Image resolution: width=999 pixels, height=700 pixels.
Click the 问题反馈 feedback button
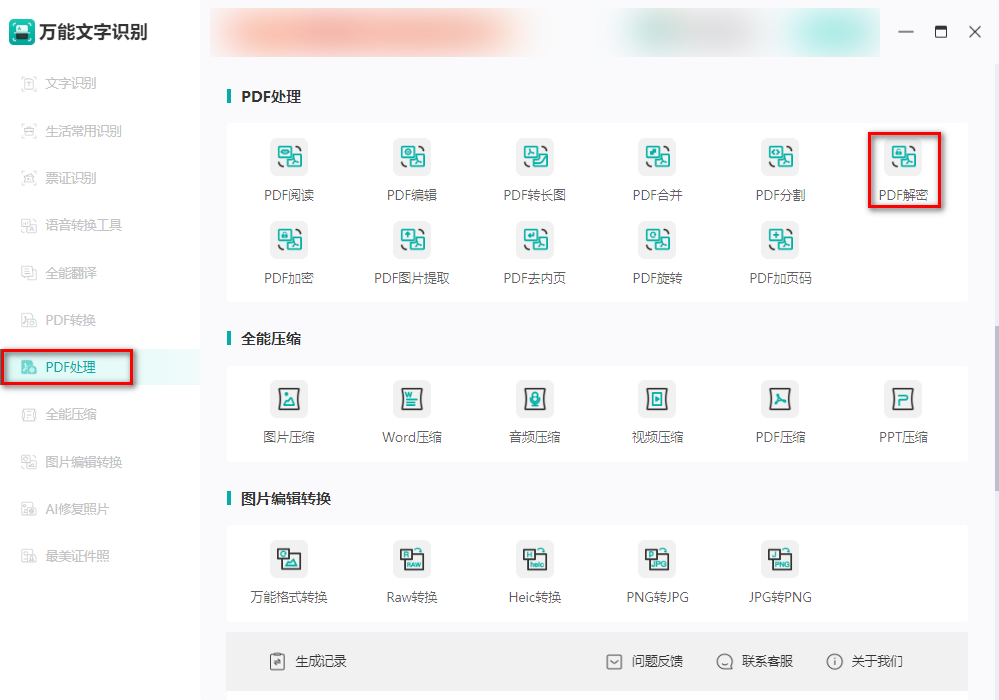click(x=644, y=662)
